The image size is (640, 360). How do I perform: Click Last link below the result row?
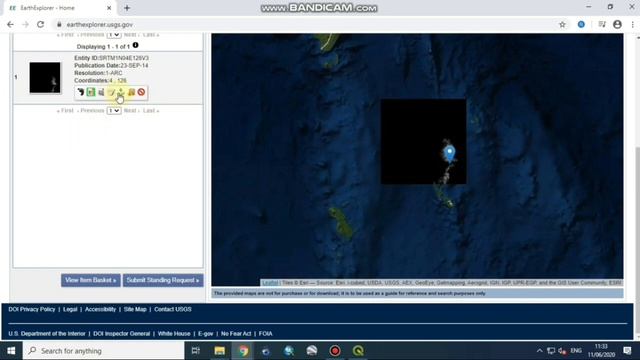point(151,111)
